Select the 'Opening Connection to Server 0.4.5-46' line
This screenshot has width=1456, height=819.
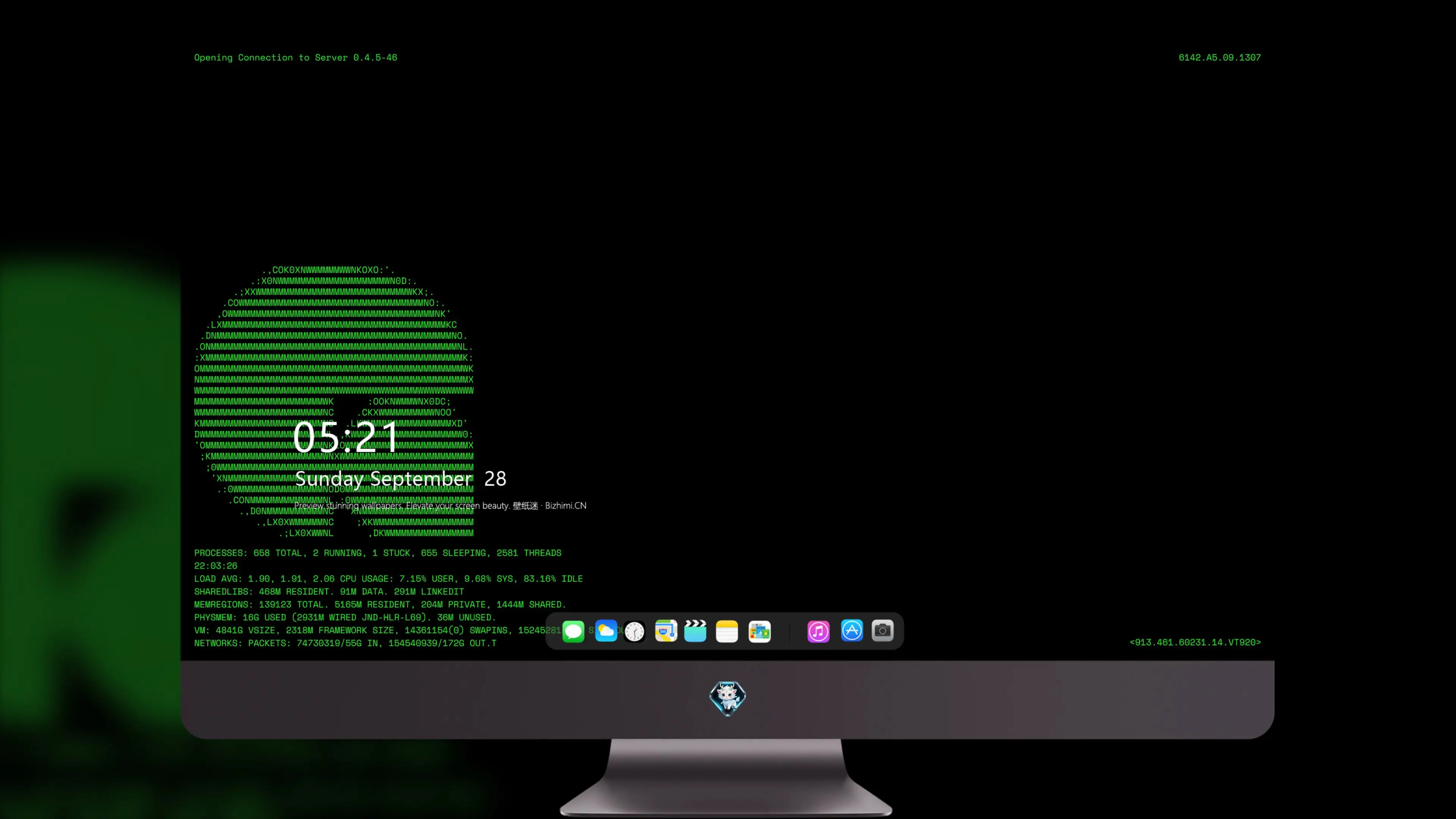point(296,58)
